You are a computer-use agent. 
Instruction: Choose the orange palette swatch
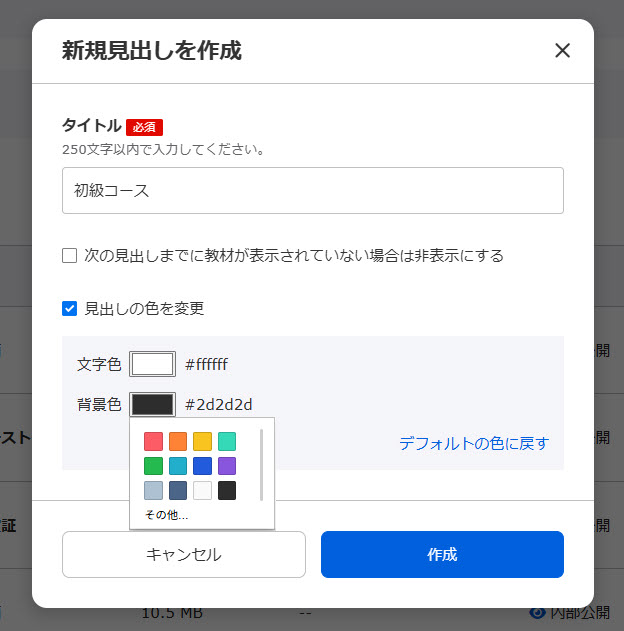(x=178, y=441)
